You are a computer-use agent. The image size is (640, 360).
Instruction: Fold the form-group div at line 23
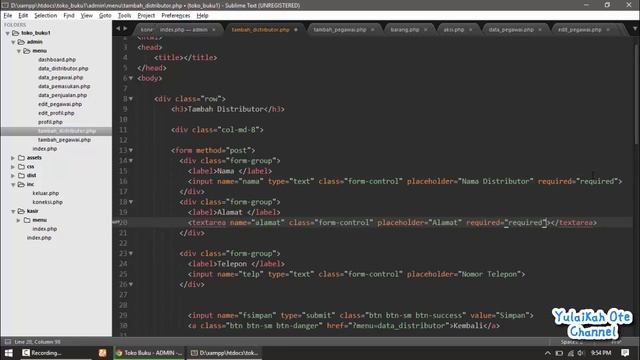pos(131,253)
